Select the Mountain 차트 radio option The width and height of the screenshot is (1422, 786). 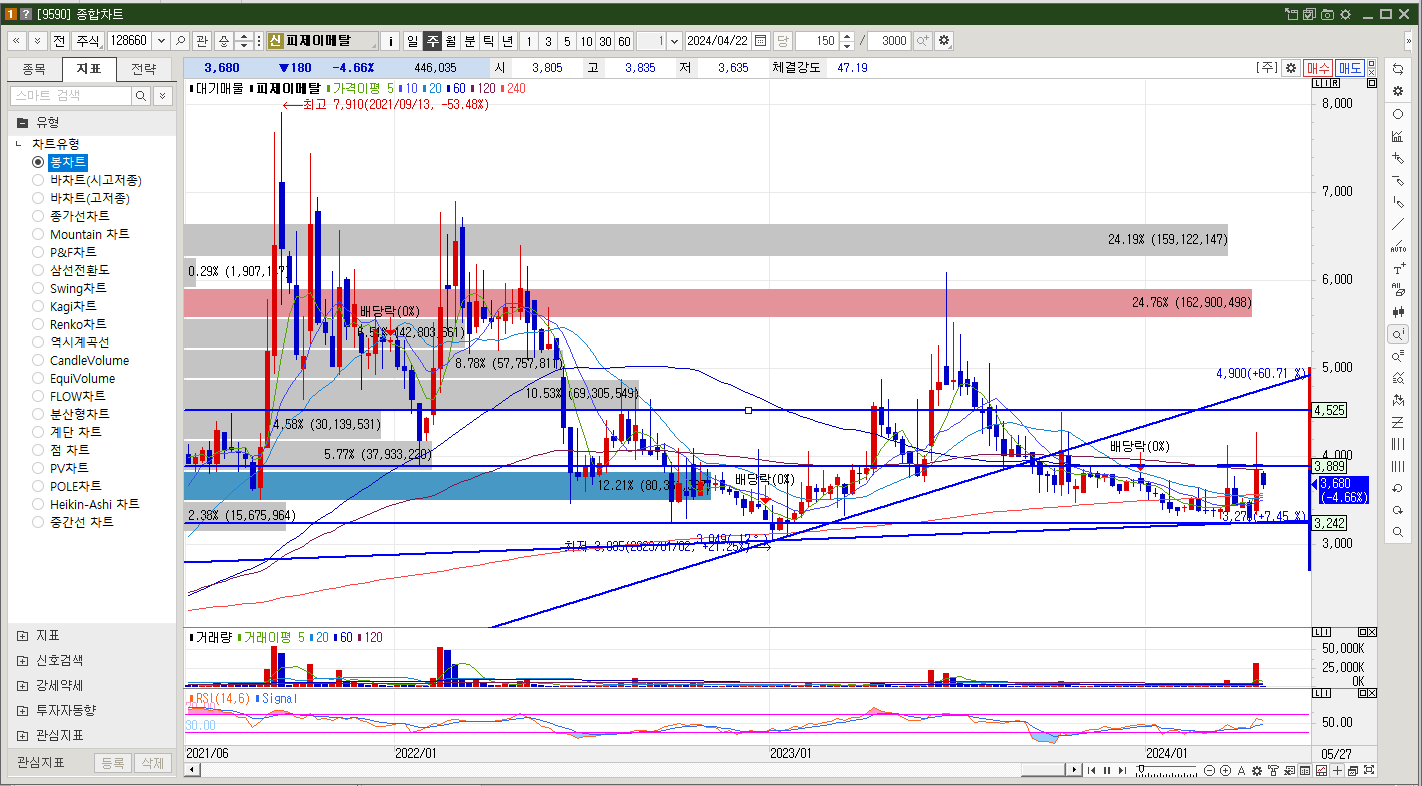click(x=38, y=234)
